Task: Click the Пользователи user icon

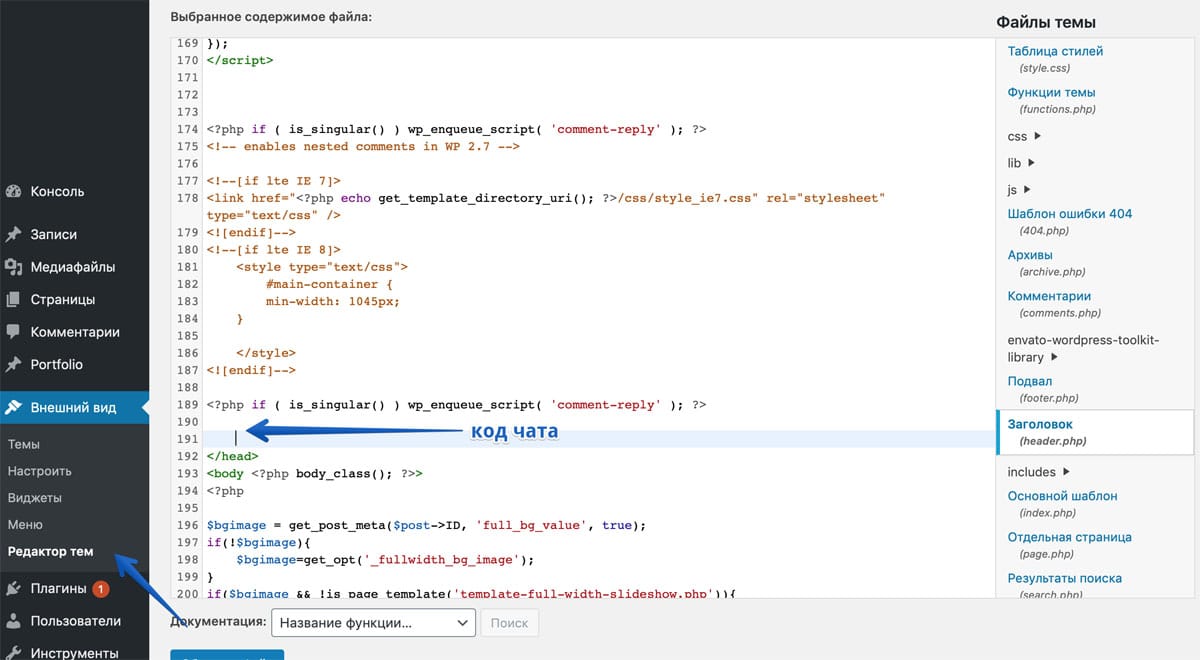Action: (14, 621)
